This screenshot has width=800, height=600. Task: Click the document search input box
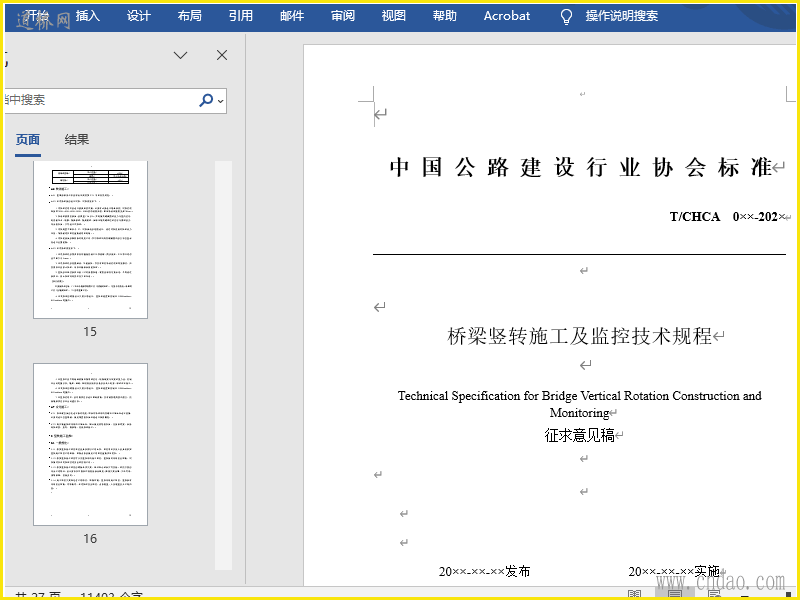(100, 100)
